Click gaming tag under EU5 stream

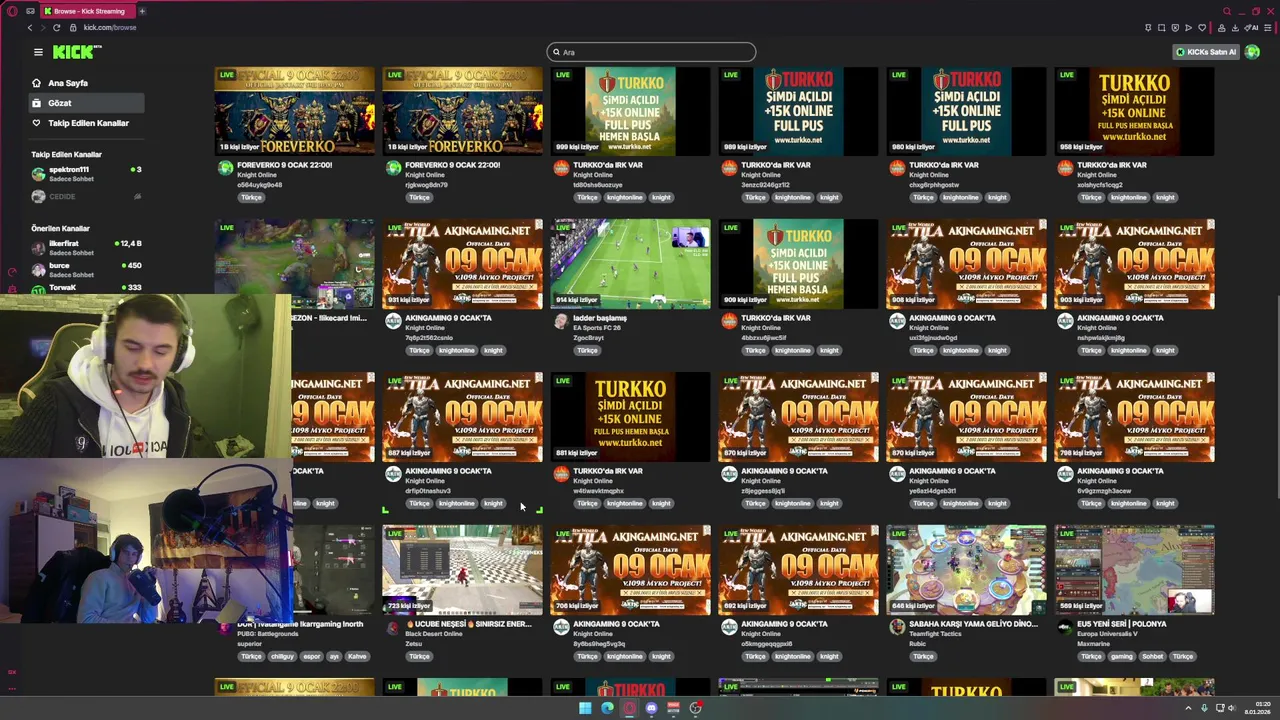(1121, 657)
